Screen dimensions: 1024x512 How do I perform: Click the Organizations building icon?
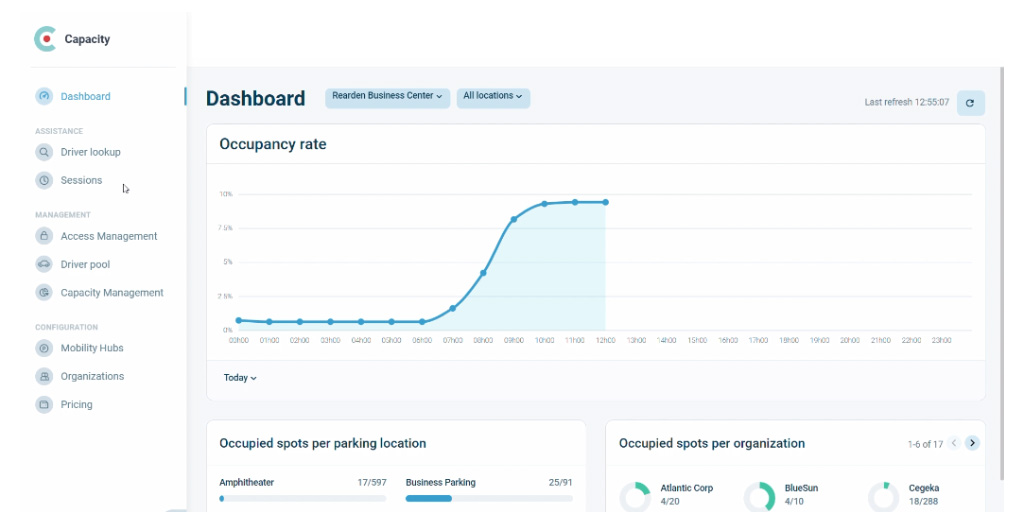44,377
